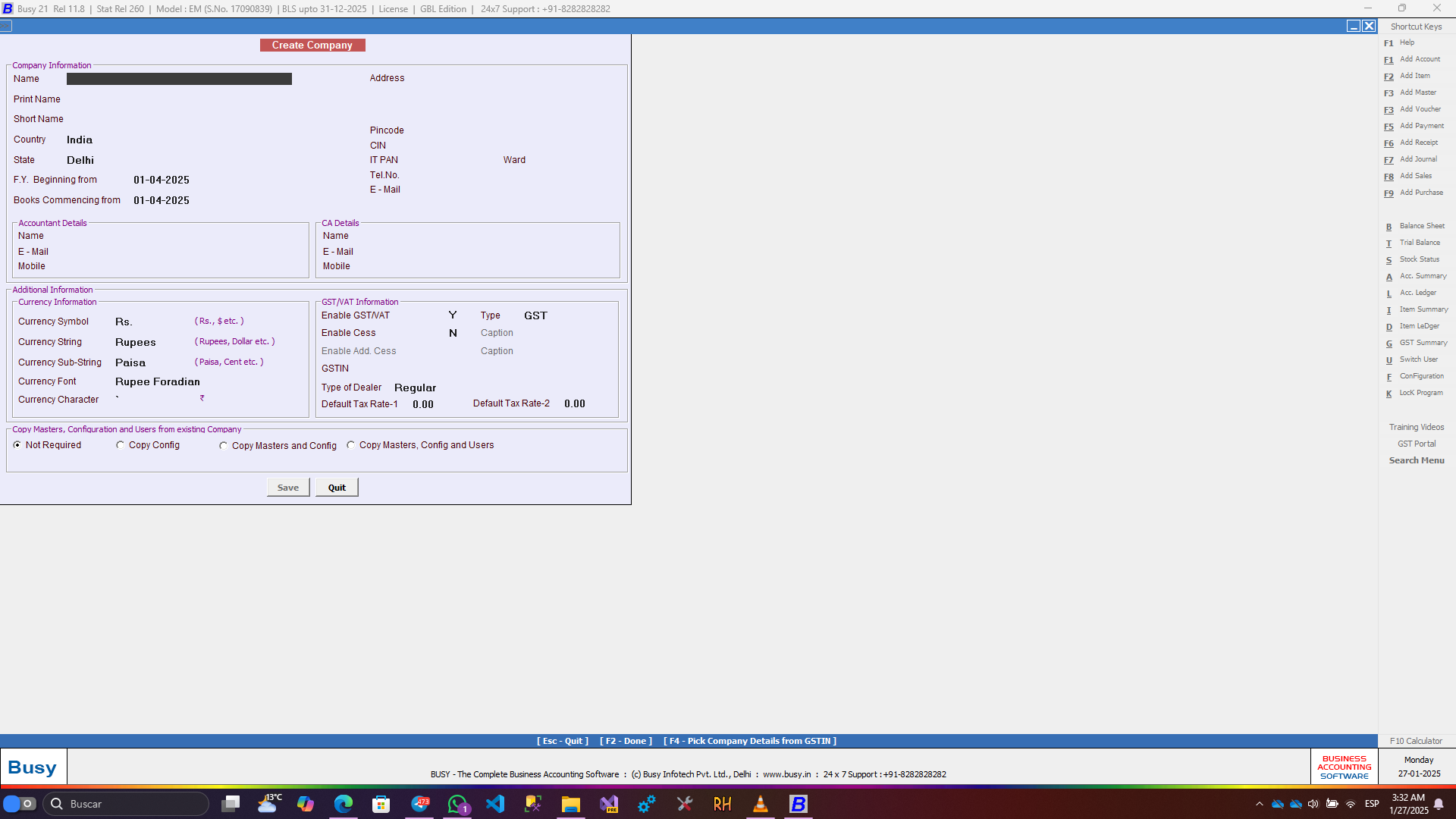Open Item Ledger shortcut
The image size is (1456, 819).
click(1412, 326)
